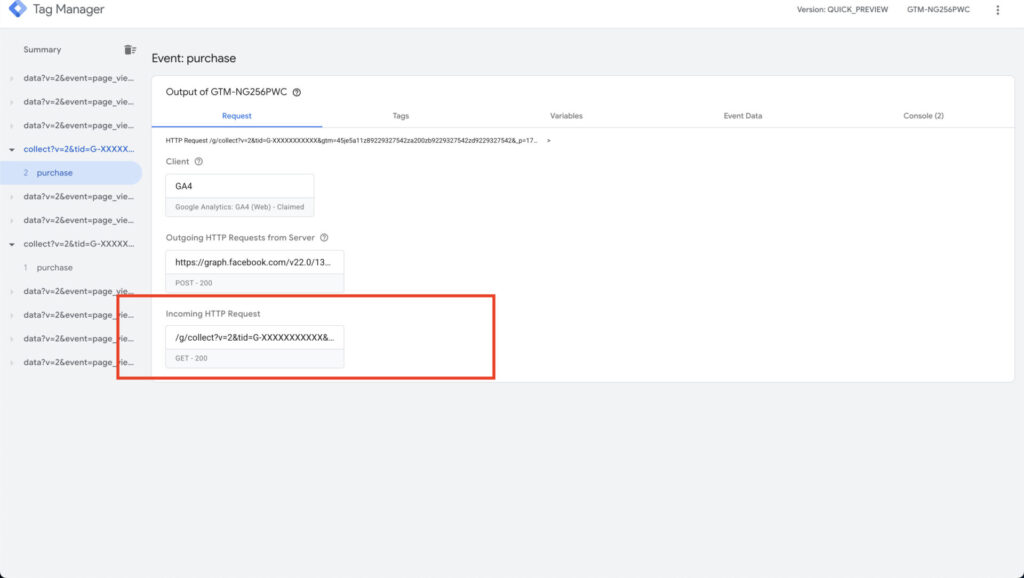Screen dimensions: 1024x578
Task: Click the Tag Manager logo icon
Action: point(17,10)
